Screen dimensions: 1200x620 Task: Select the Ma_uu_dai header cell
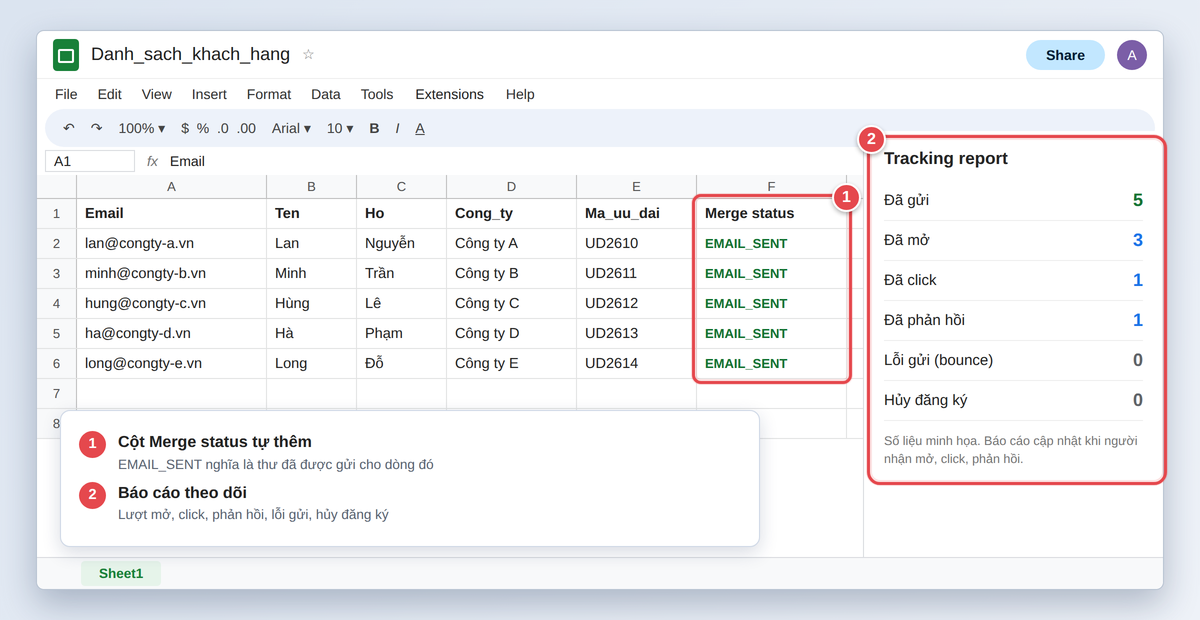637,213
